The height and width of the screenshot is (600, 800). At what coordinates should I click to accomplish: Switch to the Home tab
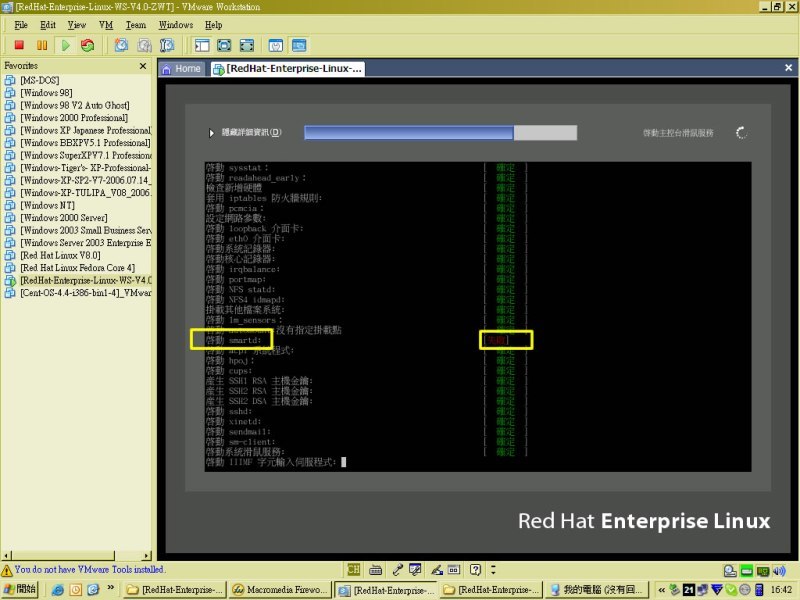[181, 69]
